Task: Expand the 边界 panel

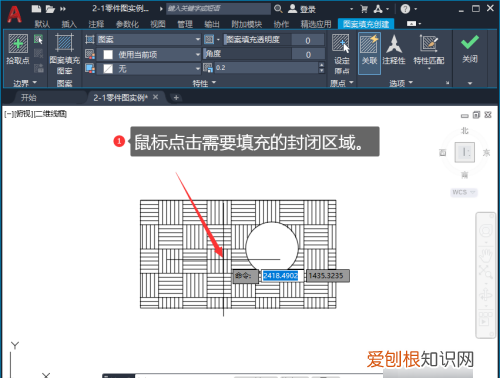Action: 25,83
